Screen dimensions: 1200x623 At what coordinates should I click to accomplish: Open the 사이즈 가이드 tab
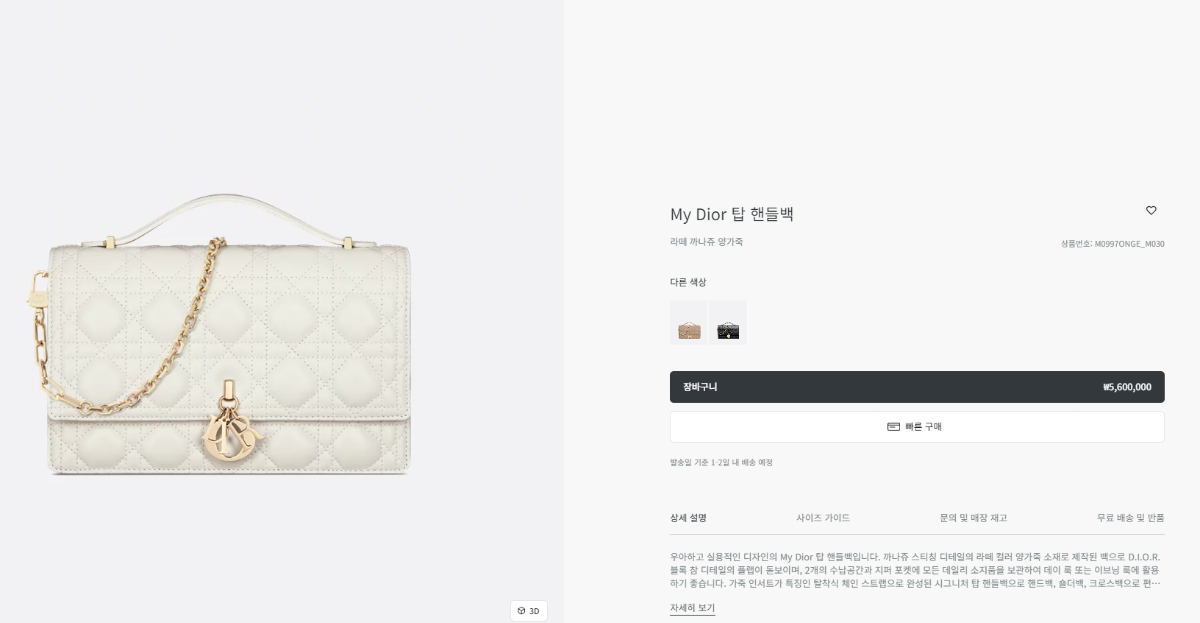point(823,518)
